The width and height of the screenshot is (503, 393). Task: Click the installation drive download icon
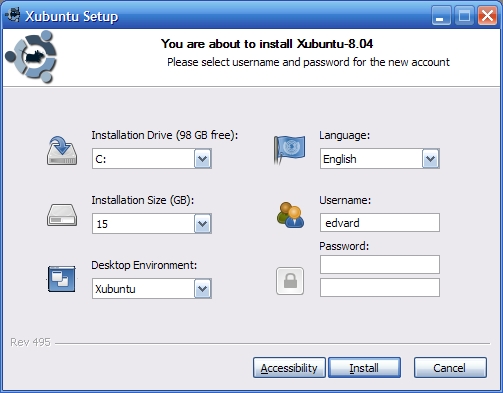[62, 150]
